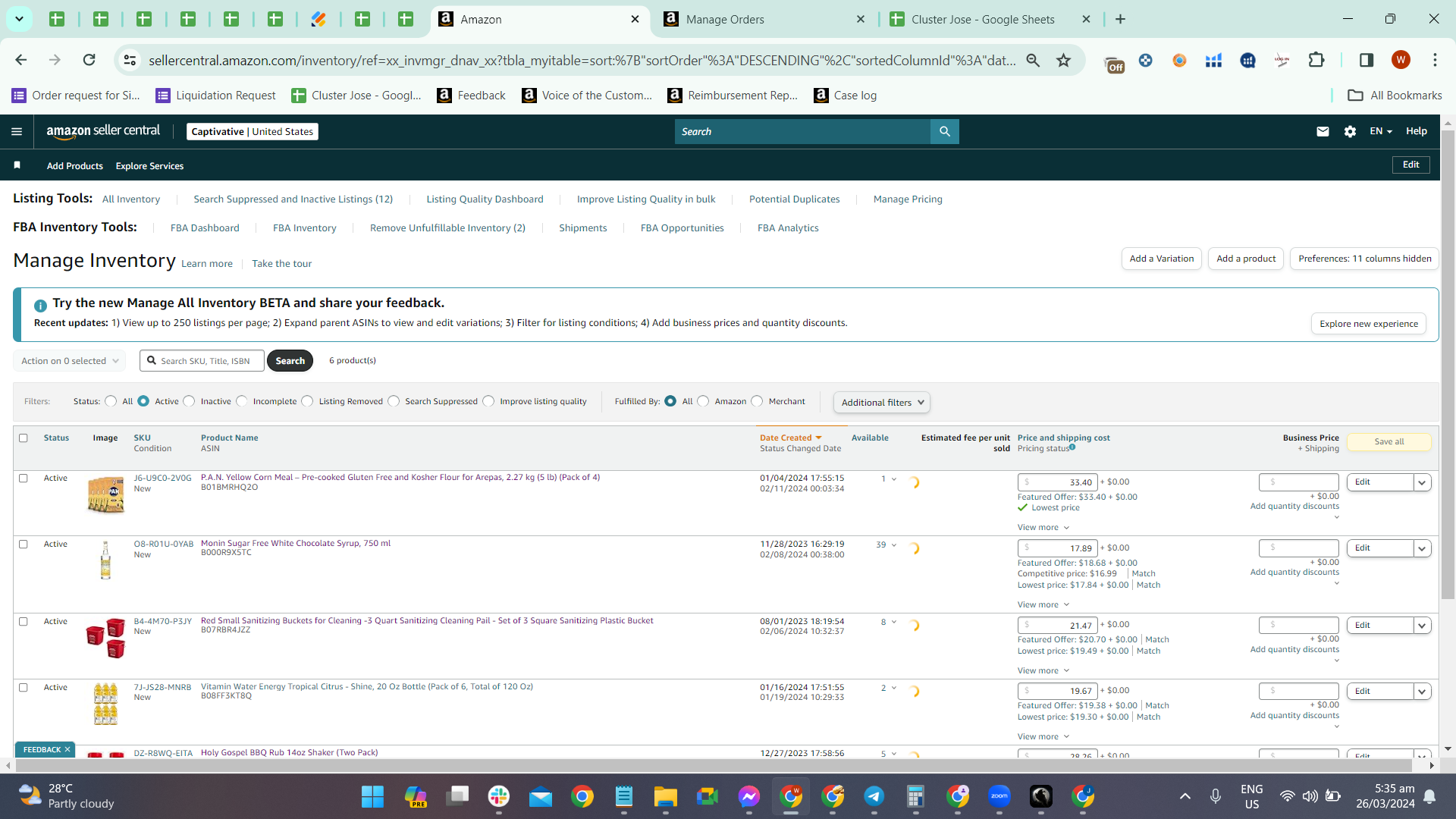
Task: View site information icon in address bar
Action: (130, 60)
